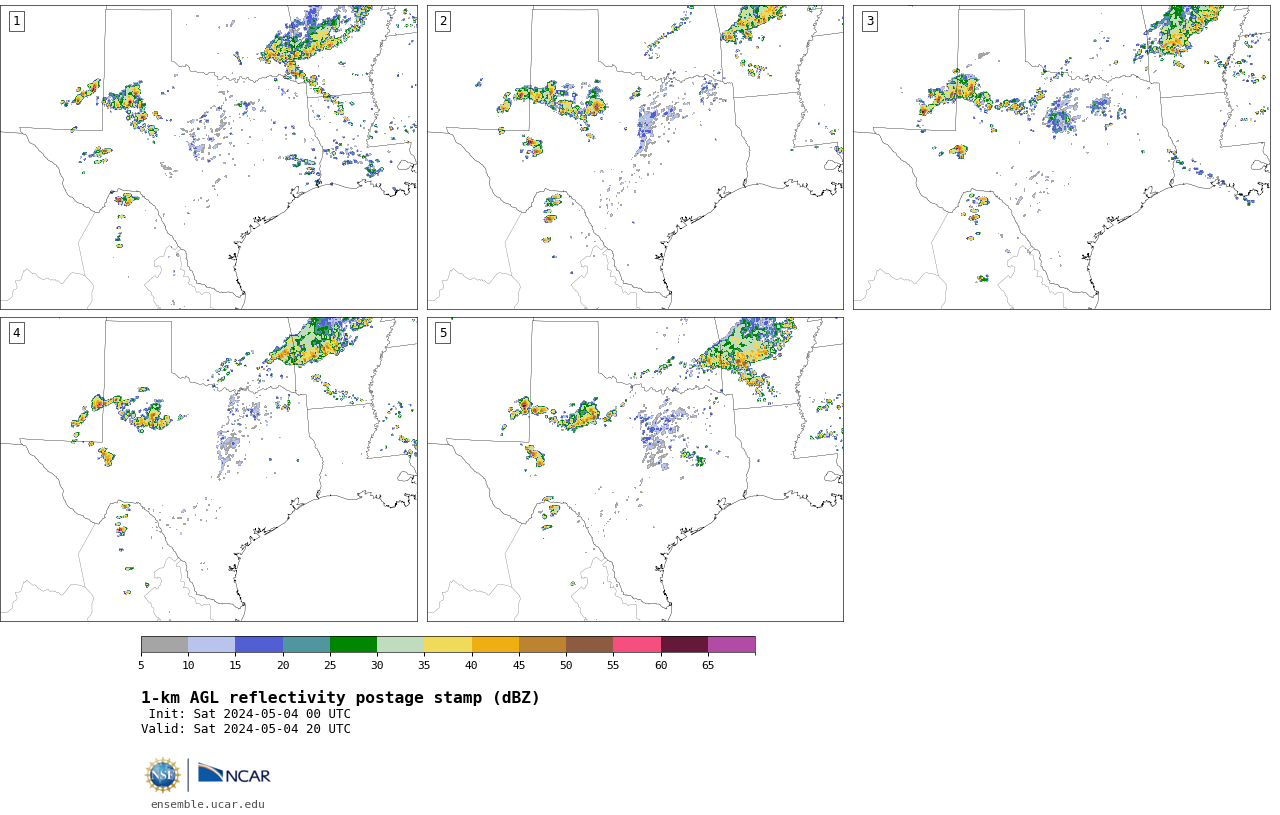Click the NSF logo
Viewport: 1280px width, 815px height.
click(x=163, y=775)
